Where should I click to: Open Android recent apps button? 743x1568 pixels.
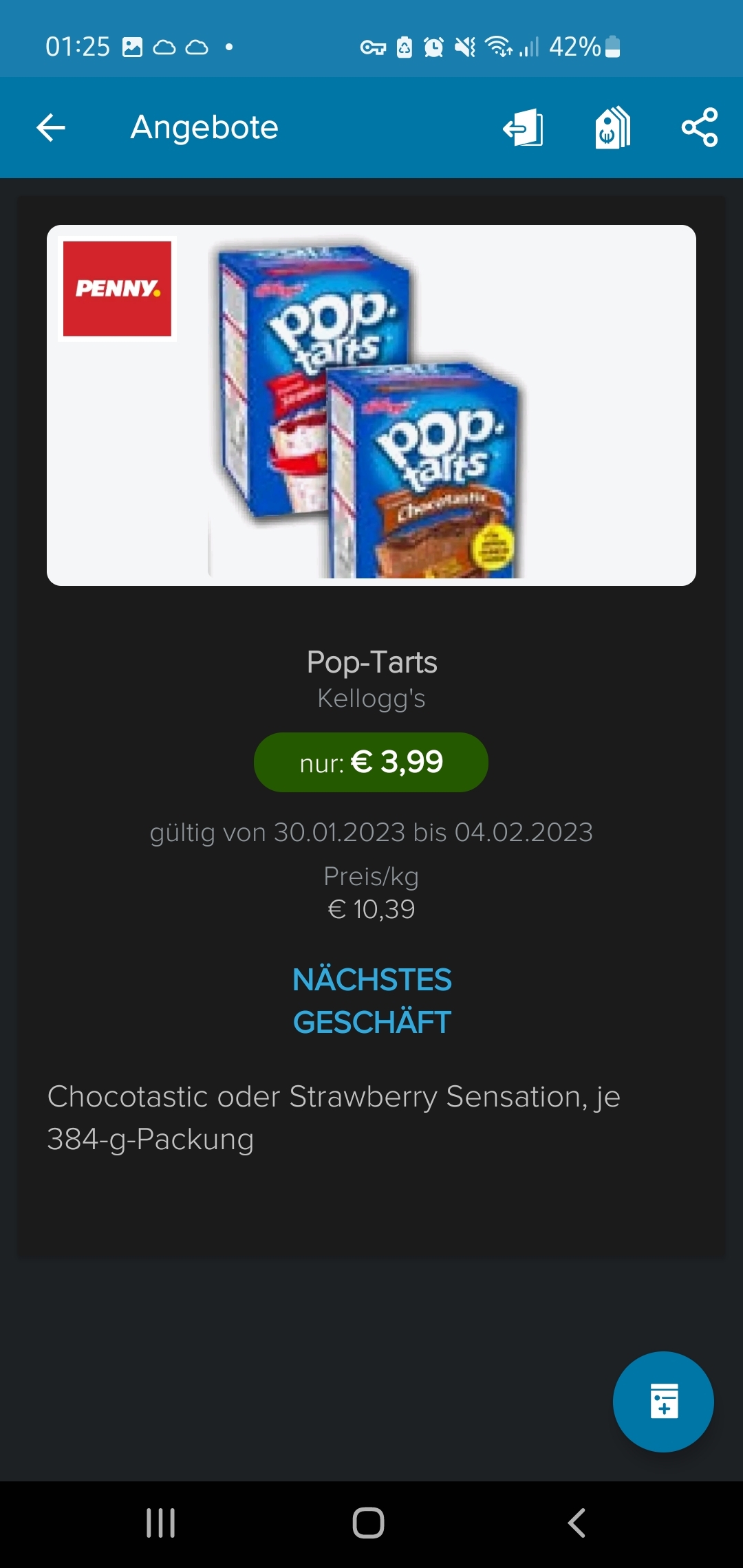(x=161, y=1523)
